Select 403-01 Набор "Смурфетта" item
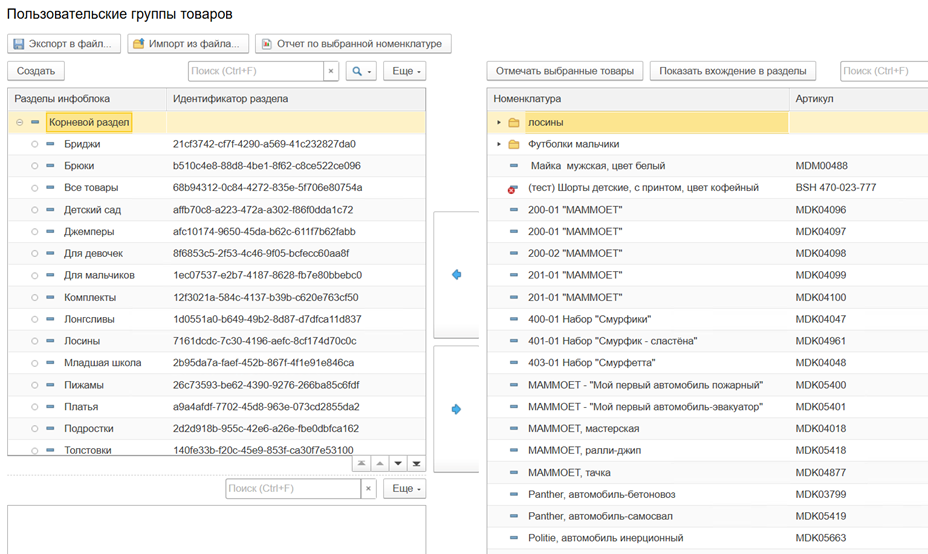This screenshot has height=554, width=928. tap(592, 363)
